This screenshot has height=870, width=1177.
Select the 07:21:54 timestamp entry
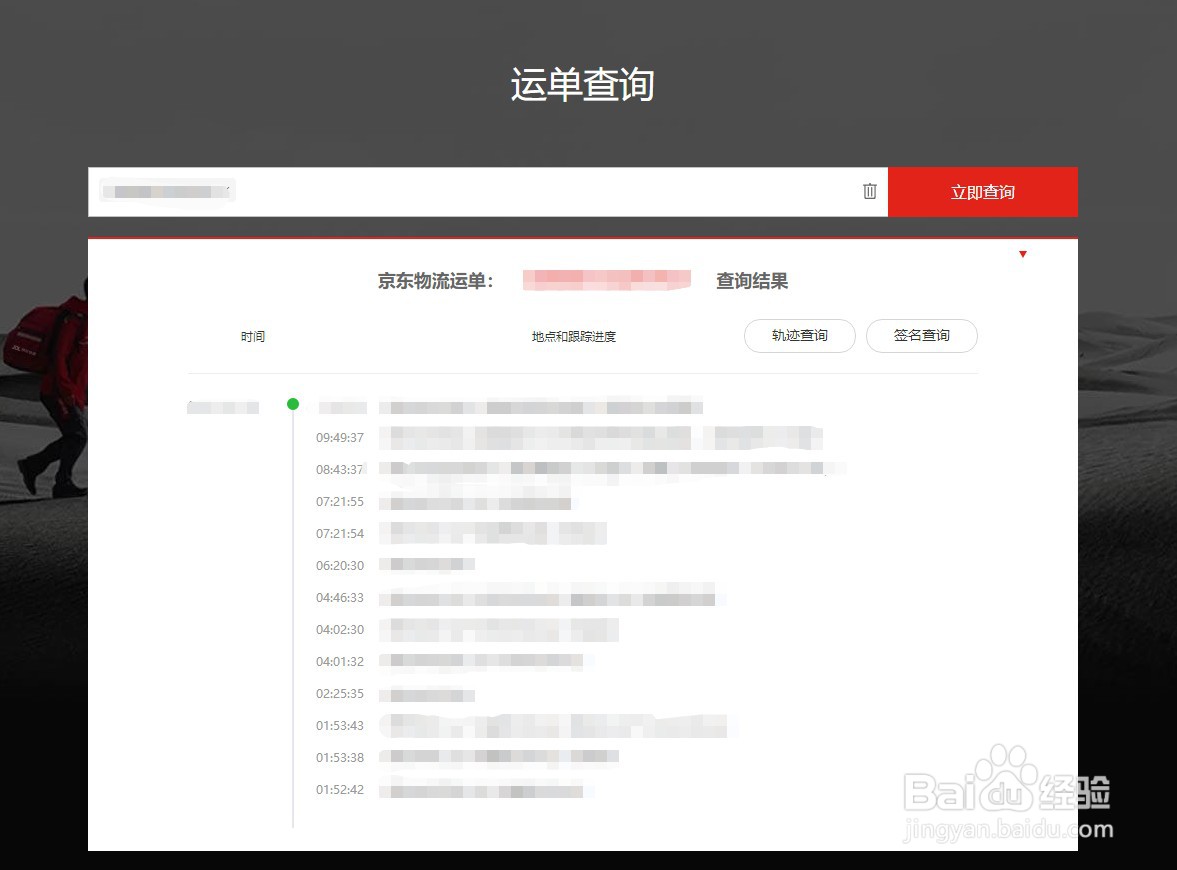pos(339,534)
